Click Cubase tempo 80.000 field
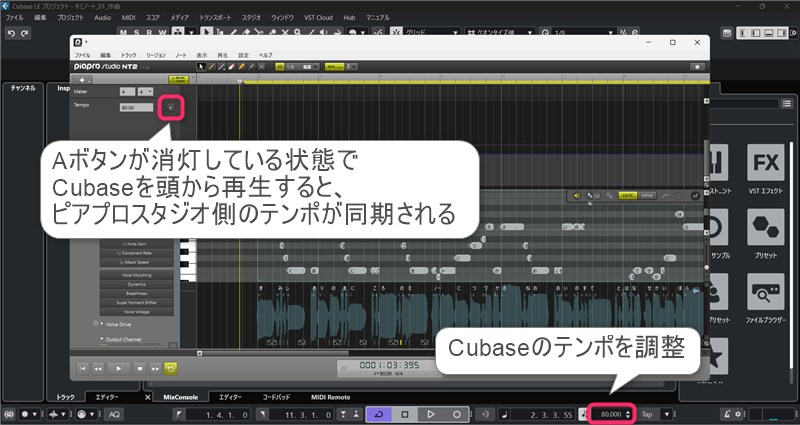 coord(612,414)
